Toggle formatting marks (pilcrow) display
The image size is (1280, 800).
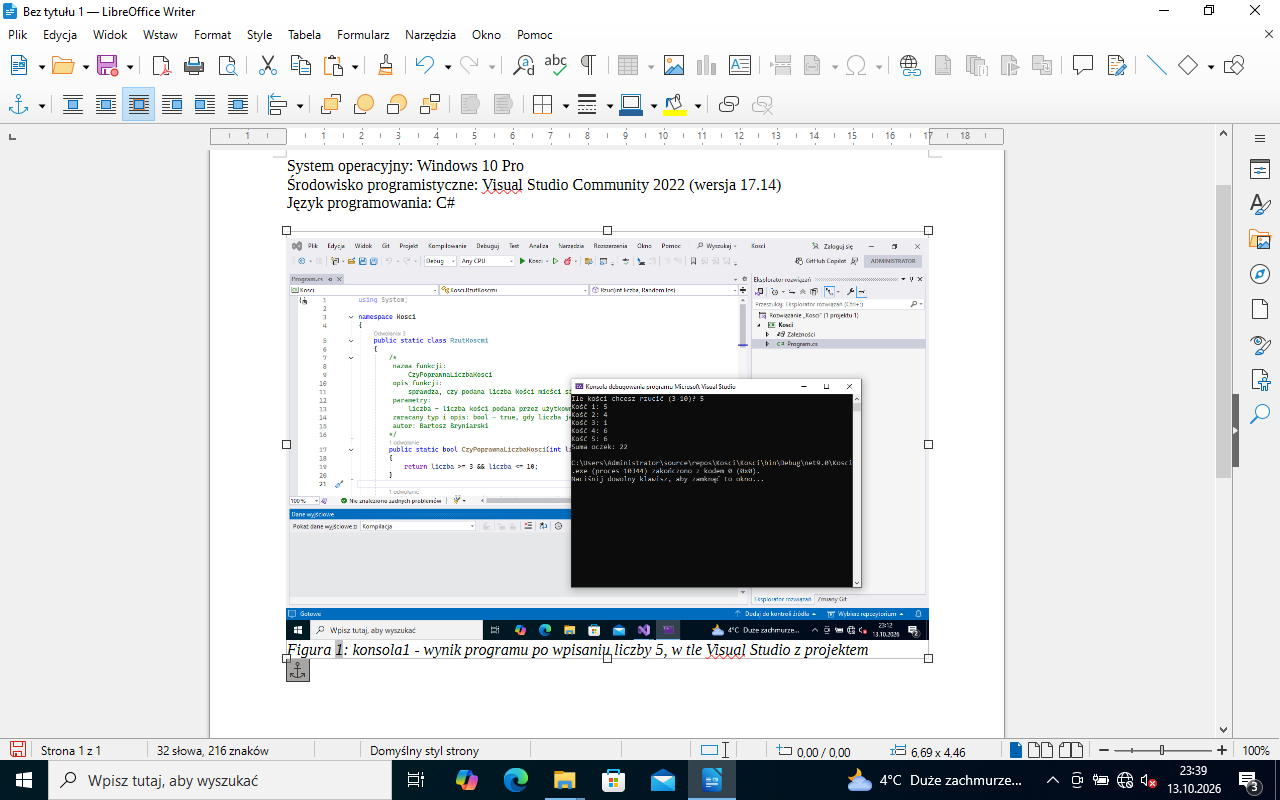click(589, 66)
